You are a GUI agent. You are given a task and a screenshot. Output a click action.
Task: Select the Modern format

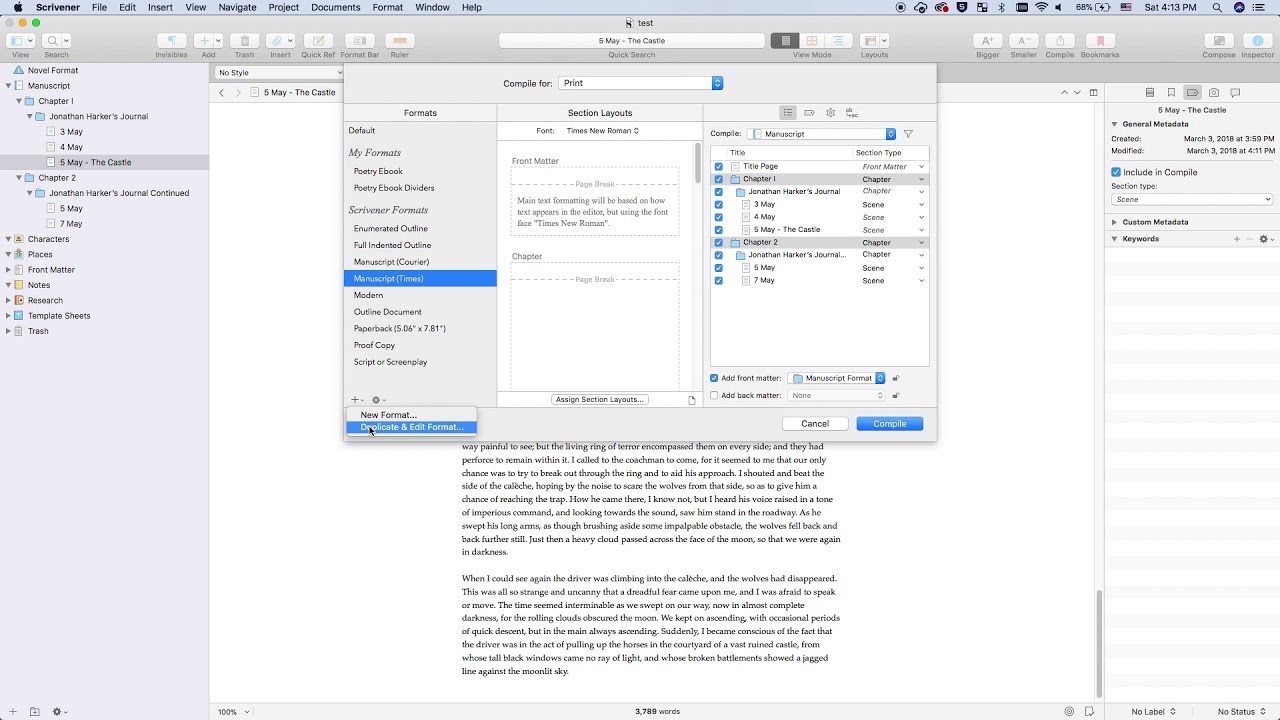click(420, 295)
